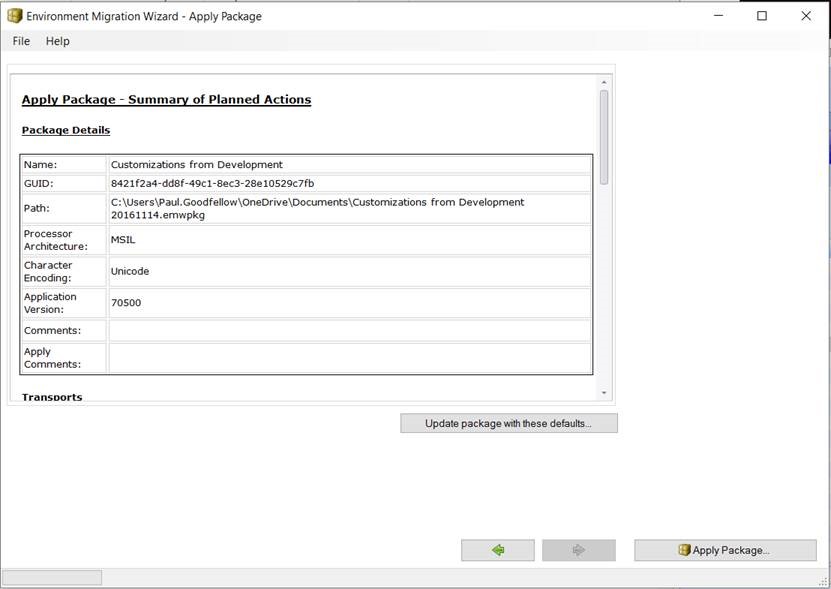Open the Help menu
The height and width of the screenshot is (589, 831).
58,41
